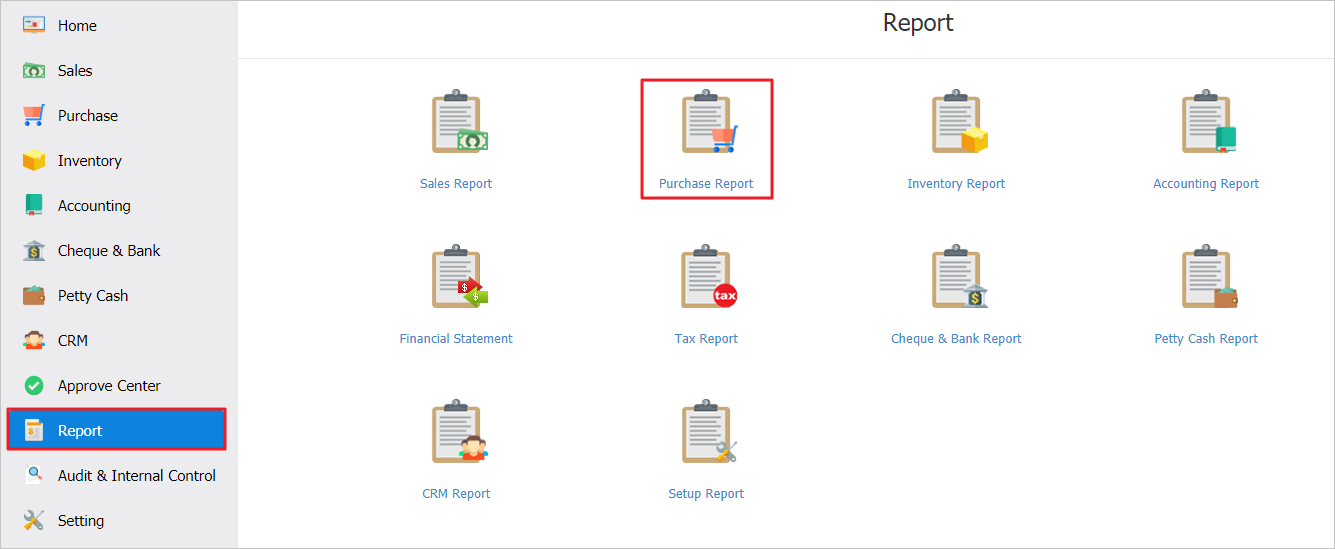Click the Purchase Report text link
Viewport: 1335px width, 549px height.
(706, 184)
